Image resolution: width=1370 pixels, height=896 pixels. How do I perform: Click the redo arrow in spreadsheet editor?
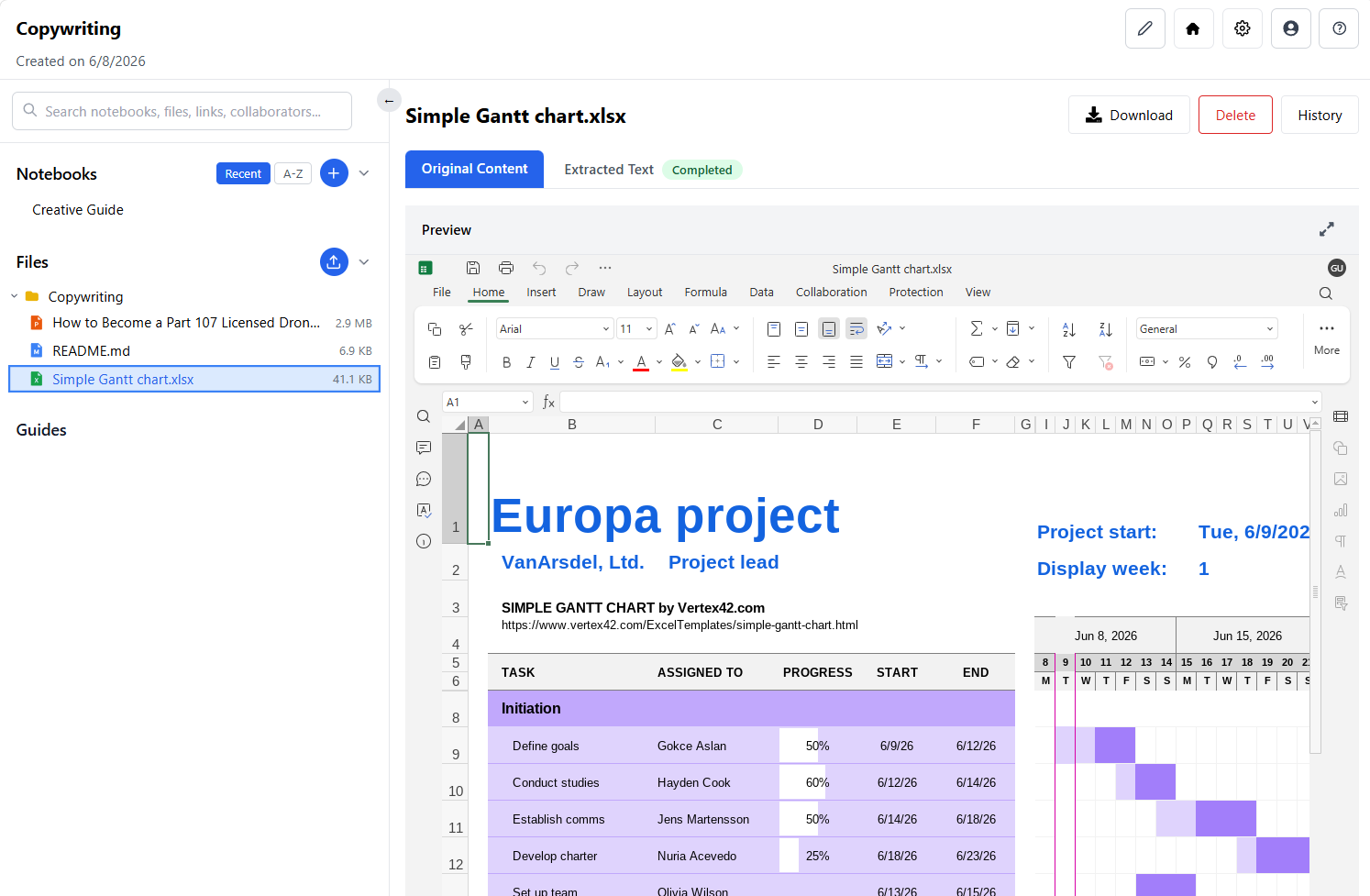572,268
